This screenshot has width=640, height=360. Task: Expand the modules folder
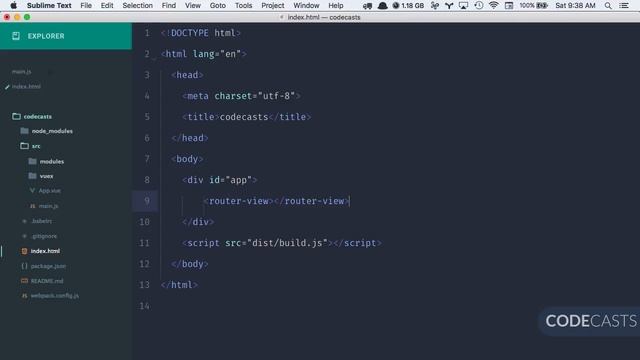tap(52, 162)
